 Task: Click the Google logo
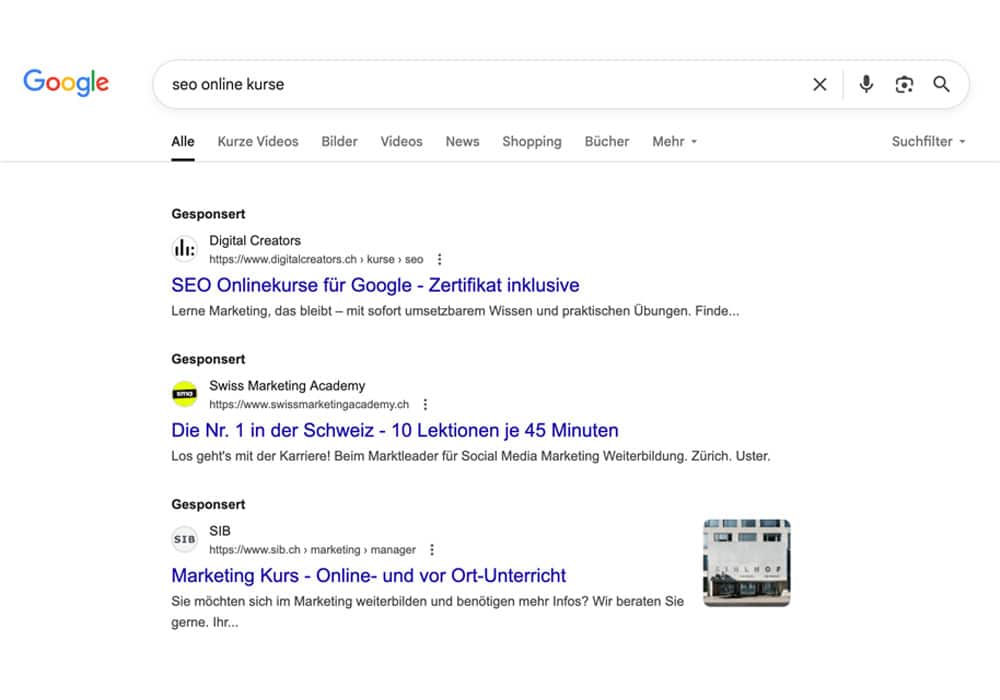(65, 83)
